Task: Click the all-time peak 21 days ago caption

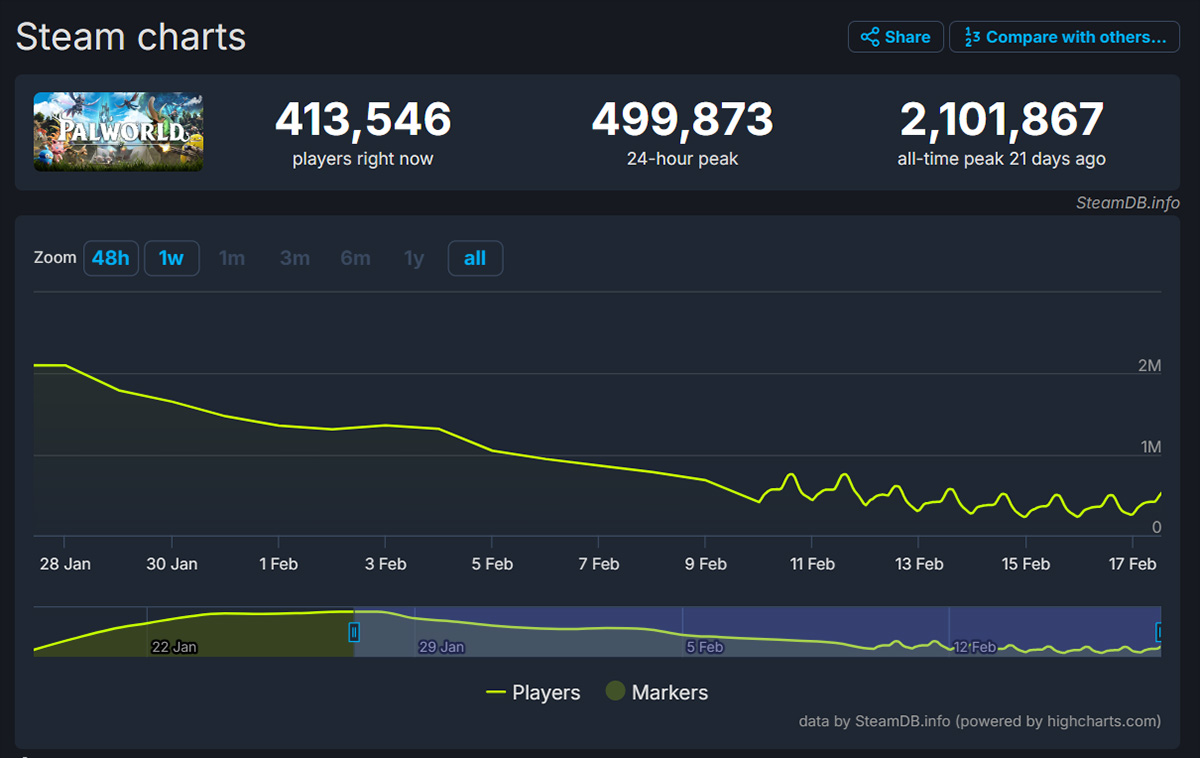Action: click(1002, 159)
